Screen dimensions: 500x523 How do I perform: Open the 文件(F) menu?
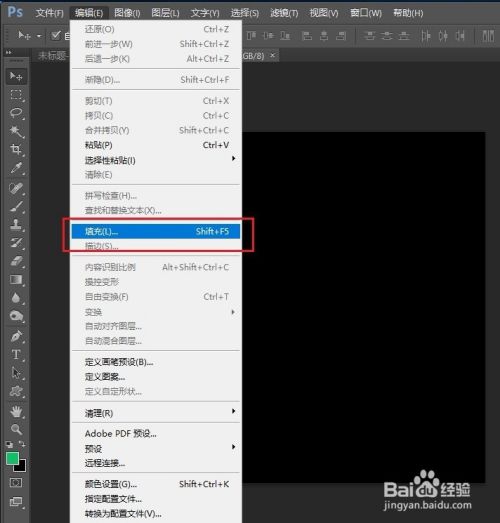[49, 13]
